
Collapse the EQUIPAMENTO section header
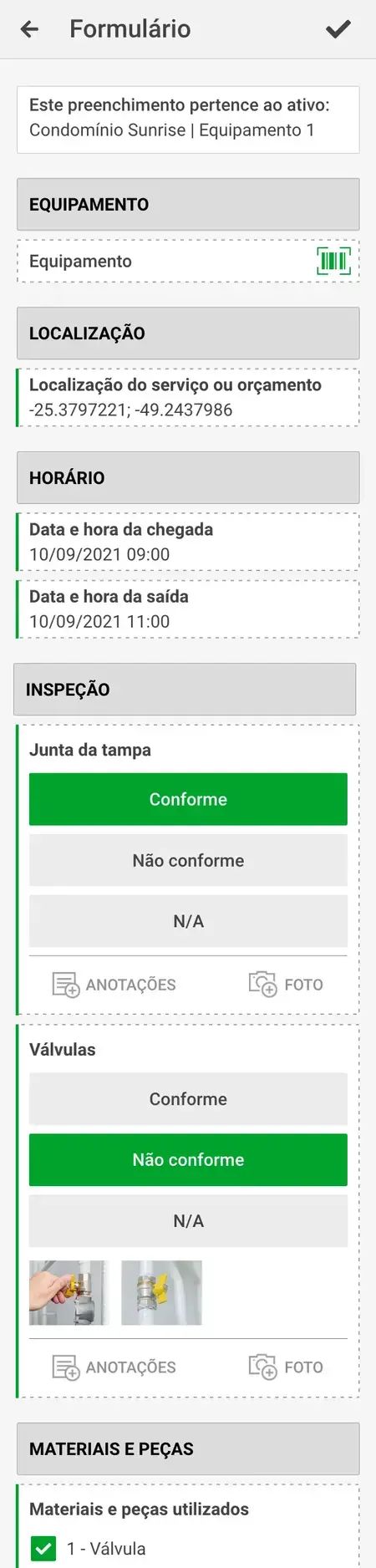click(188, 204)
